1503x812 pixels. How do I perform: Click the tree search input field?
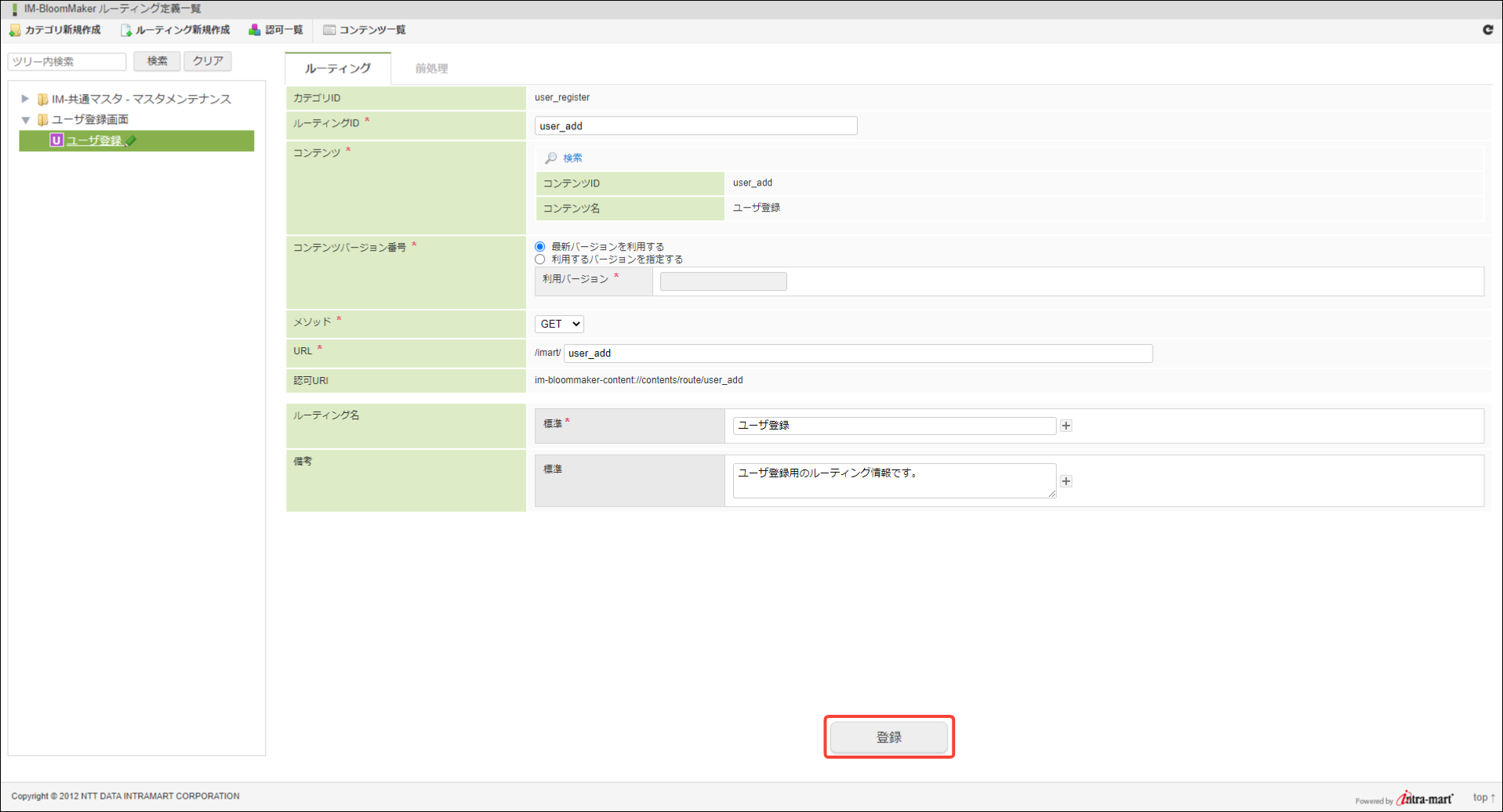pyautogui.click(x=67, y=62)
